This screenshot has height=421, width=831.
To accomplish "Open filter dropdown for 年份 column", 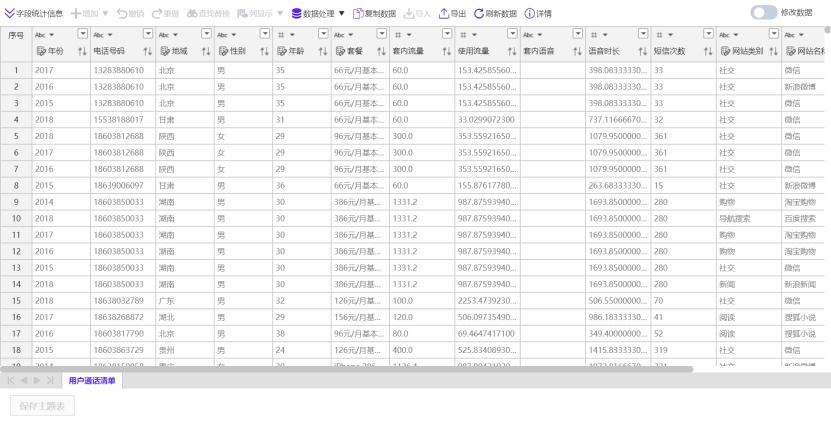I will [82, 34].
